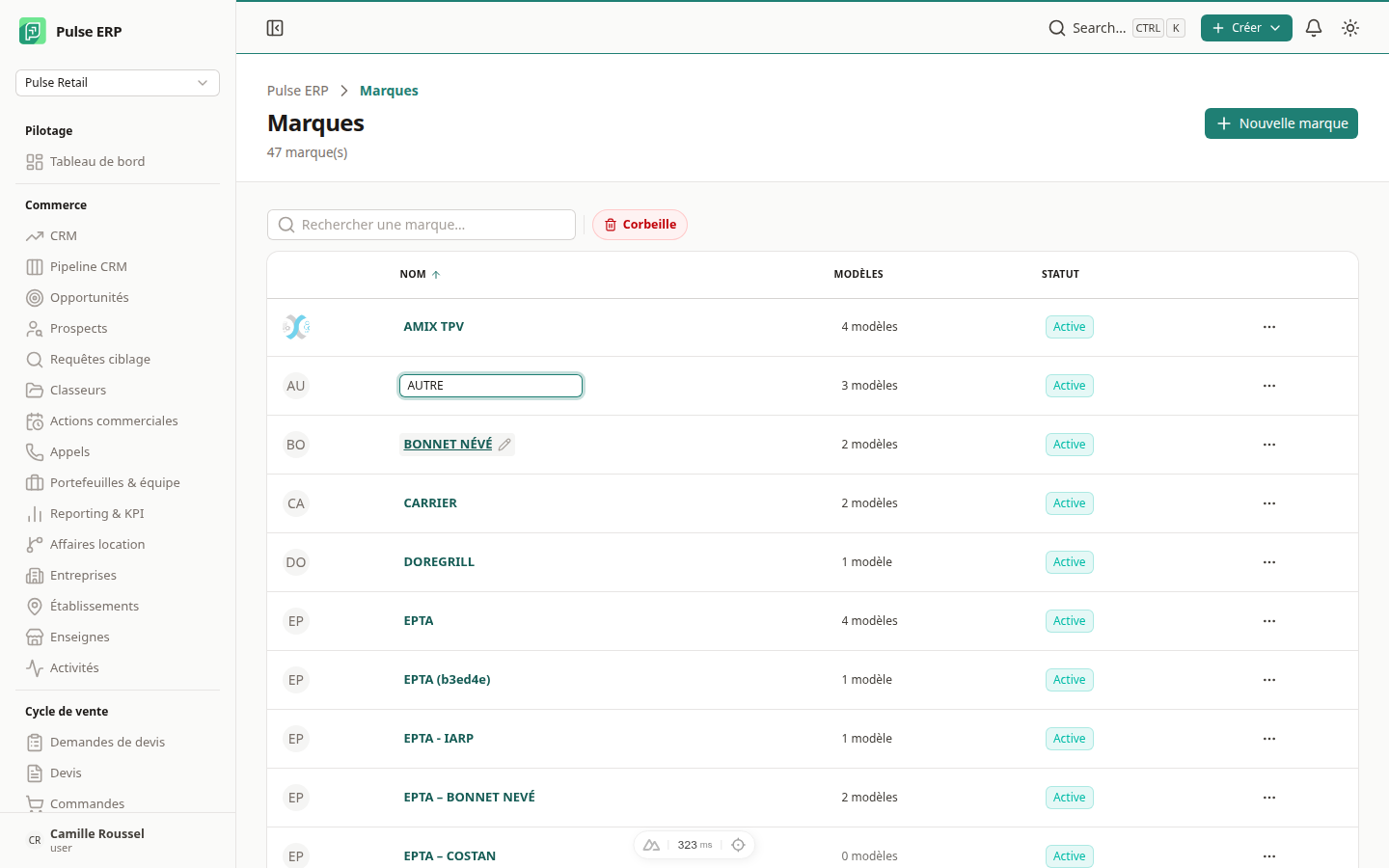Open the Corbeille trash
Viewport: 1389px width, 868px height.
[x=640, y=225]
